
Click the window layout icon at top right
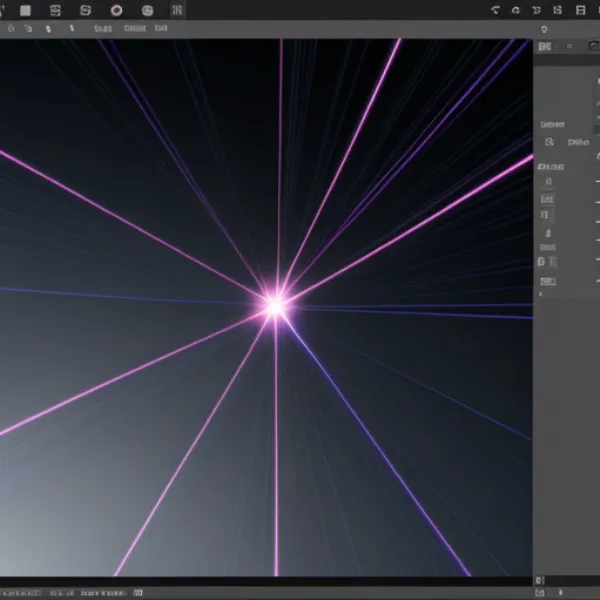(x=580, y=10)
